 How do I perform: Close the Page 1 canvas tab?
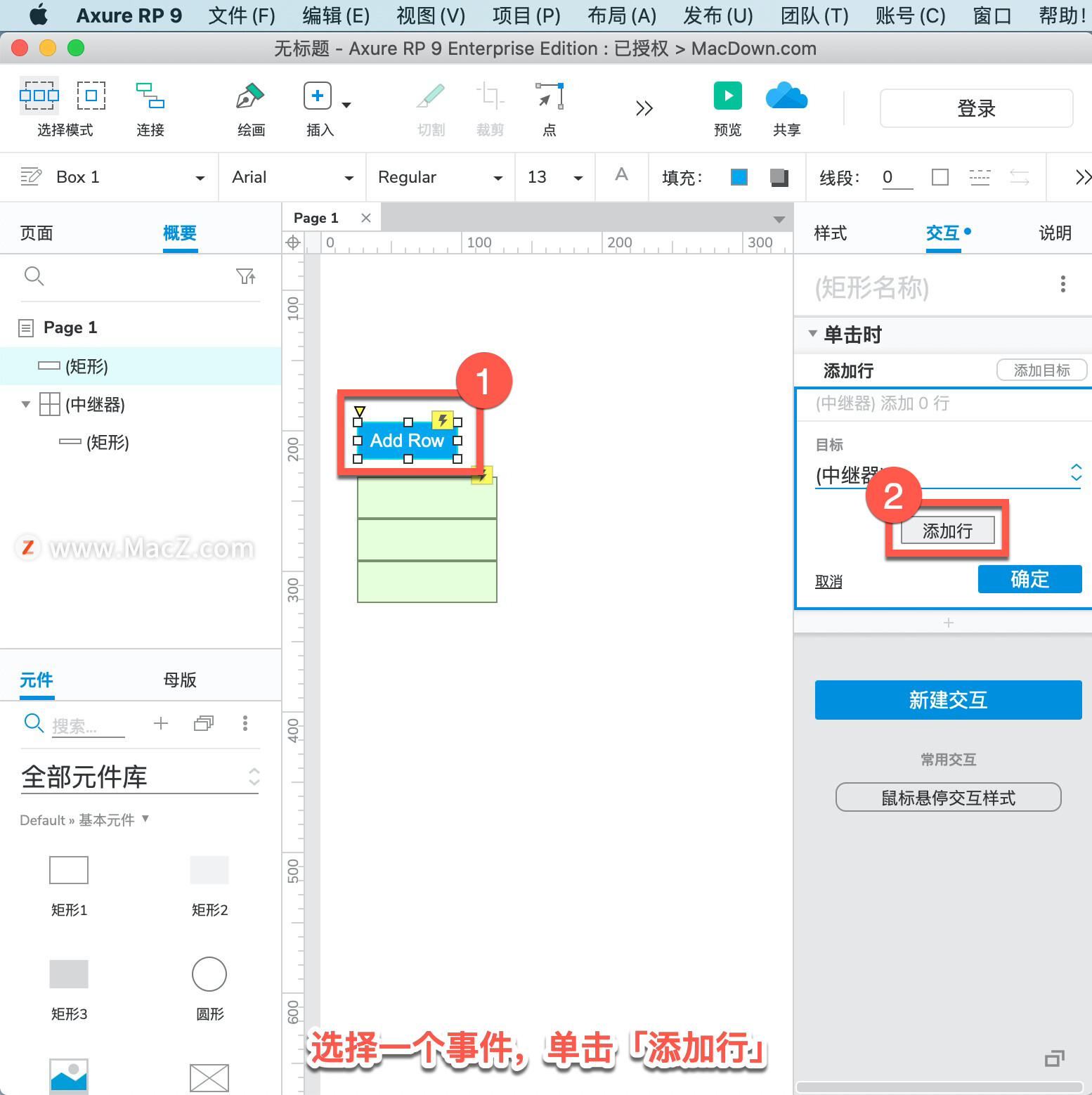(x=365, y=218)
